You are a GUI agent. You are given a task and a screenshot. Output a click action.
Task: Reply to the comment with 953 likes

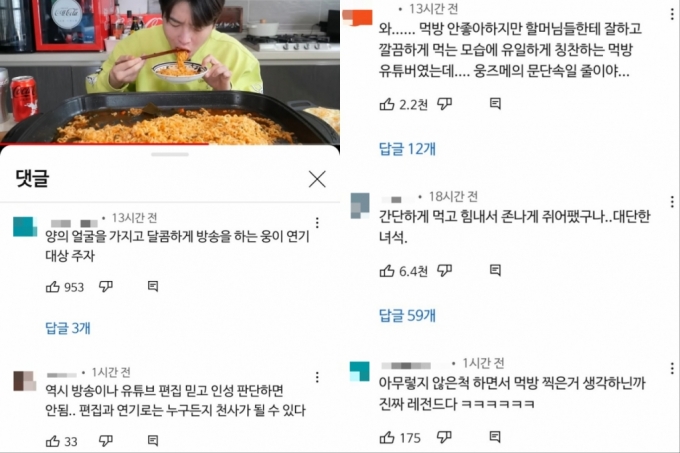[x=153, y=286]
